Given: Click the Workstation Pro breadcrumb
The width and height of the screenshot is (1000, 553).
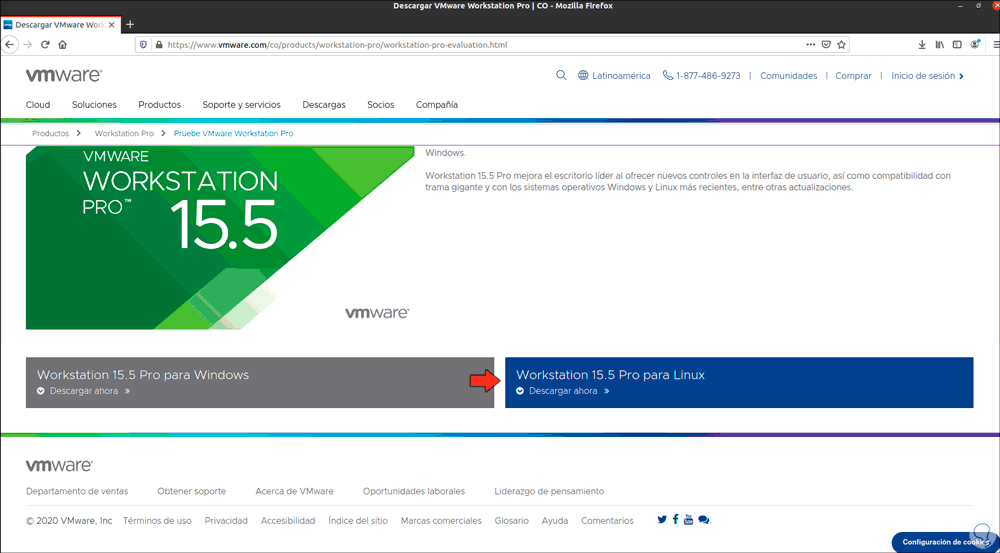Looking at the screenshot, I should tap(124, 134).
